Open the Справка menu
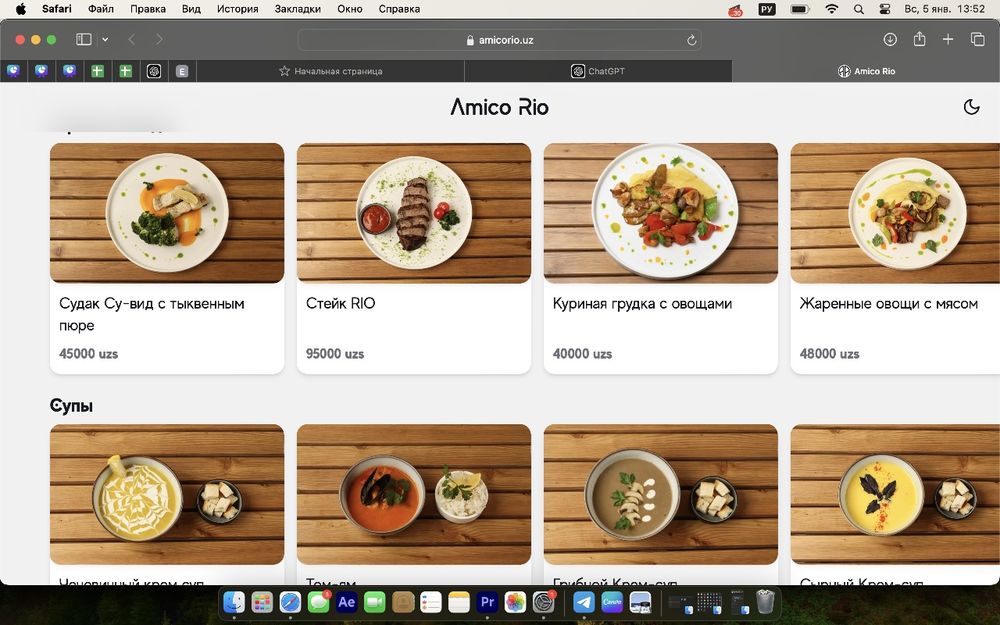The height and width of the screenshot is (625, 1000). coord(399,9)
